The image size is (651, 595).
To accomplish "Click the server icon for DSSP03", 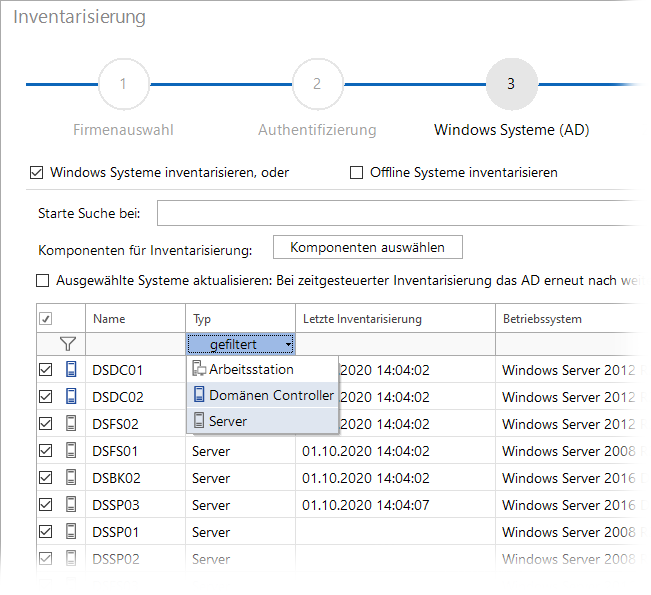I will click(71, 504).
